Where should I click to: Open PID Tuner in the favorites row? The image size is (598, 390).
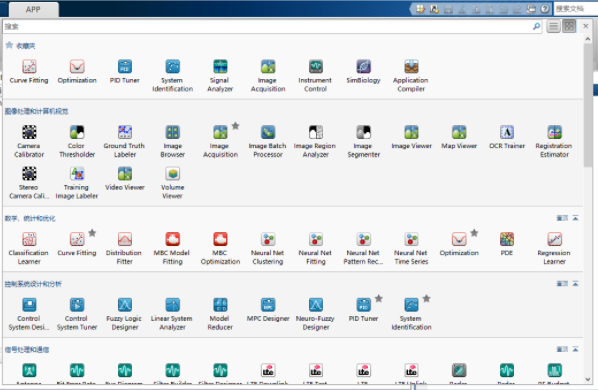[125, 71]
